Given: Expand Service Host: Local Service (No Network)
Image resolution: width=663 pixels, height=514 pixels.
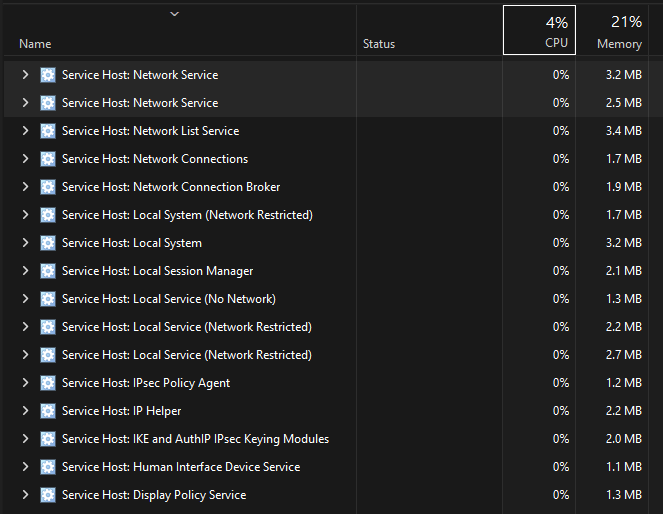Looking at the screenshot, I should [25, 299].
